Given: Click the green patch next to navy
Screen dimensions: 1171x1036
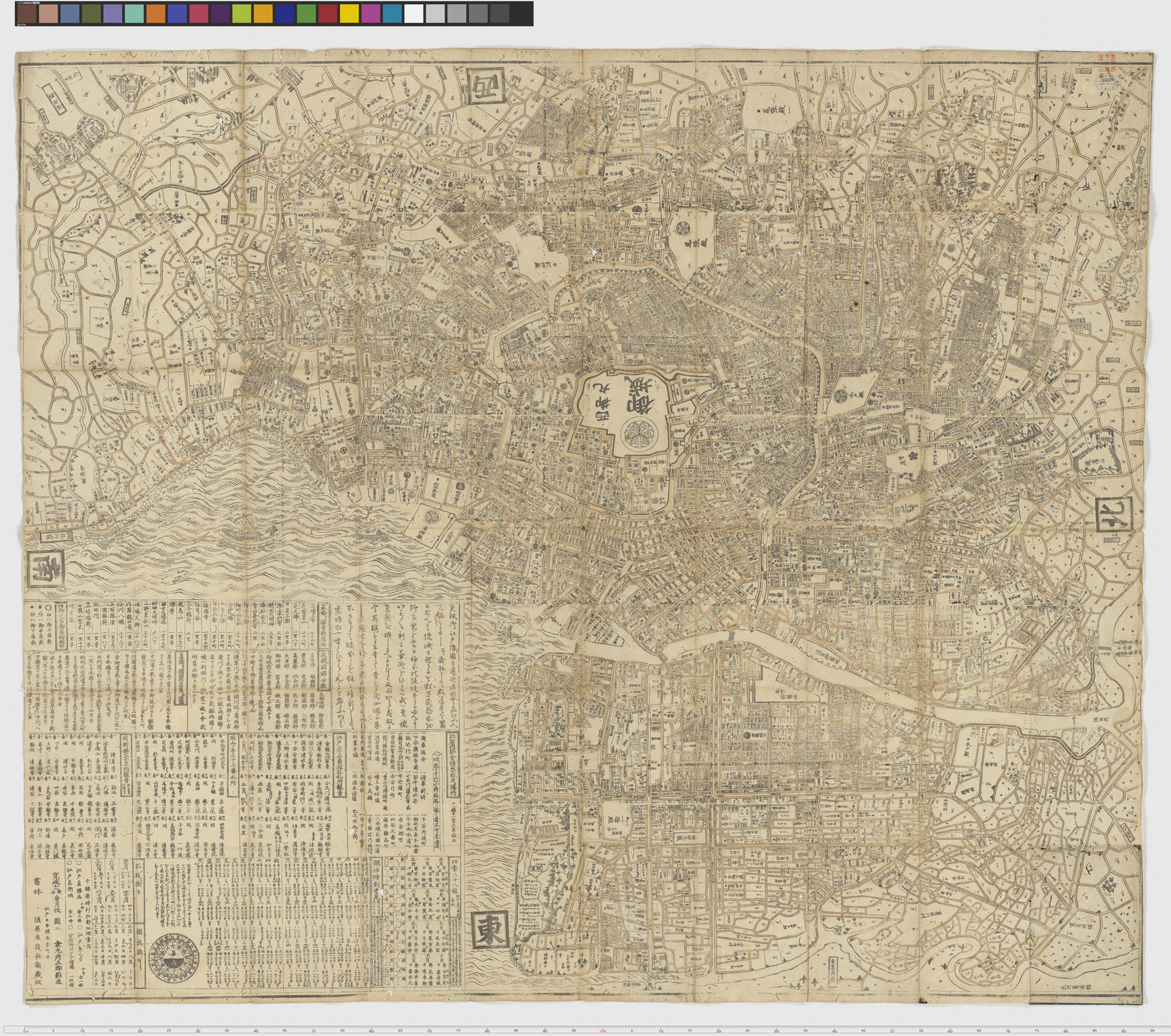Looking at the screenshot, I should (307, 14).
